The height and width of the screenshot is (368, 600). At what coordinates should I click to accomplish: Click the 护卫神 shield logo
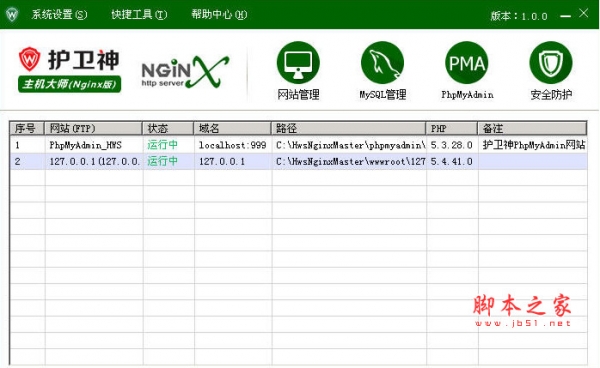29,59
